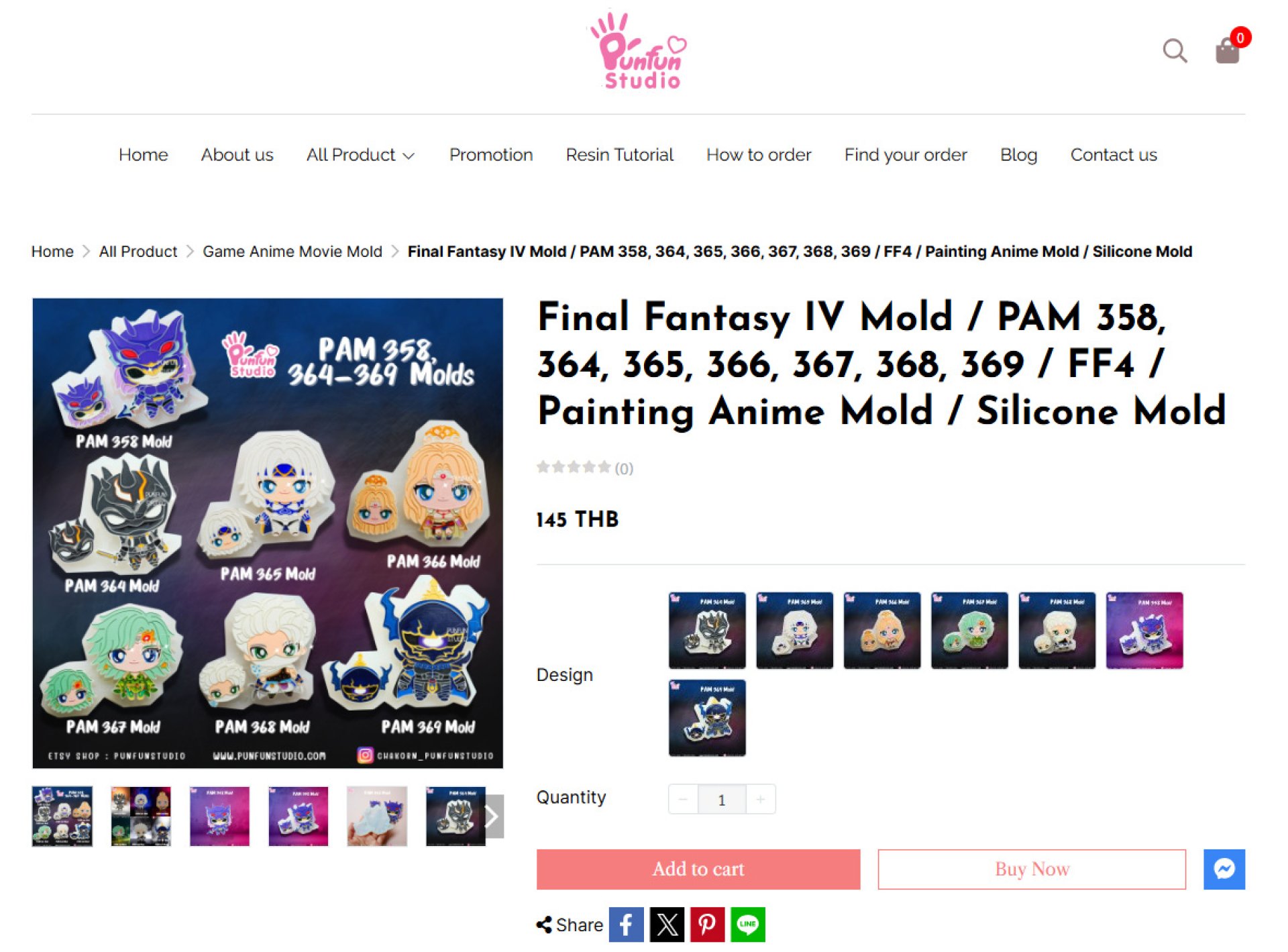This screenshot has width=1288, height=952.
Task: Share via LINE icon
Action: pos(747,925)
